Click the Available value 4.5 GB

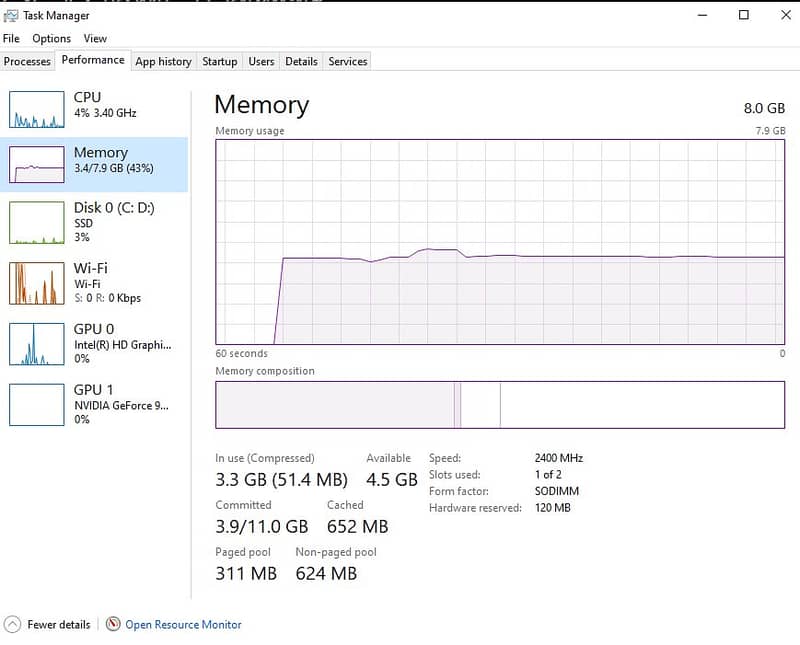pos(392,480)
